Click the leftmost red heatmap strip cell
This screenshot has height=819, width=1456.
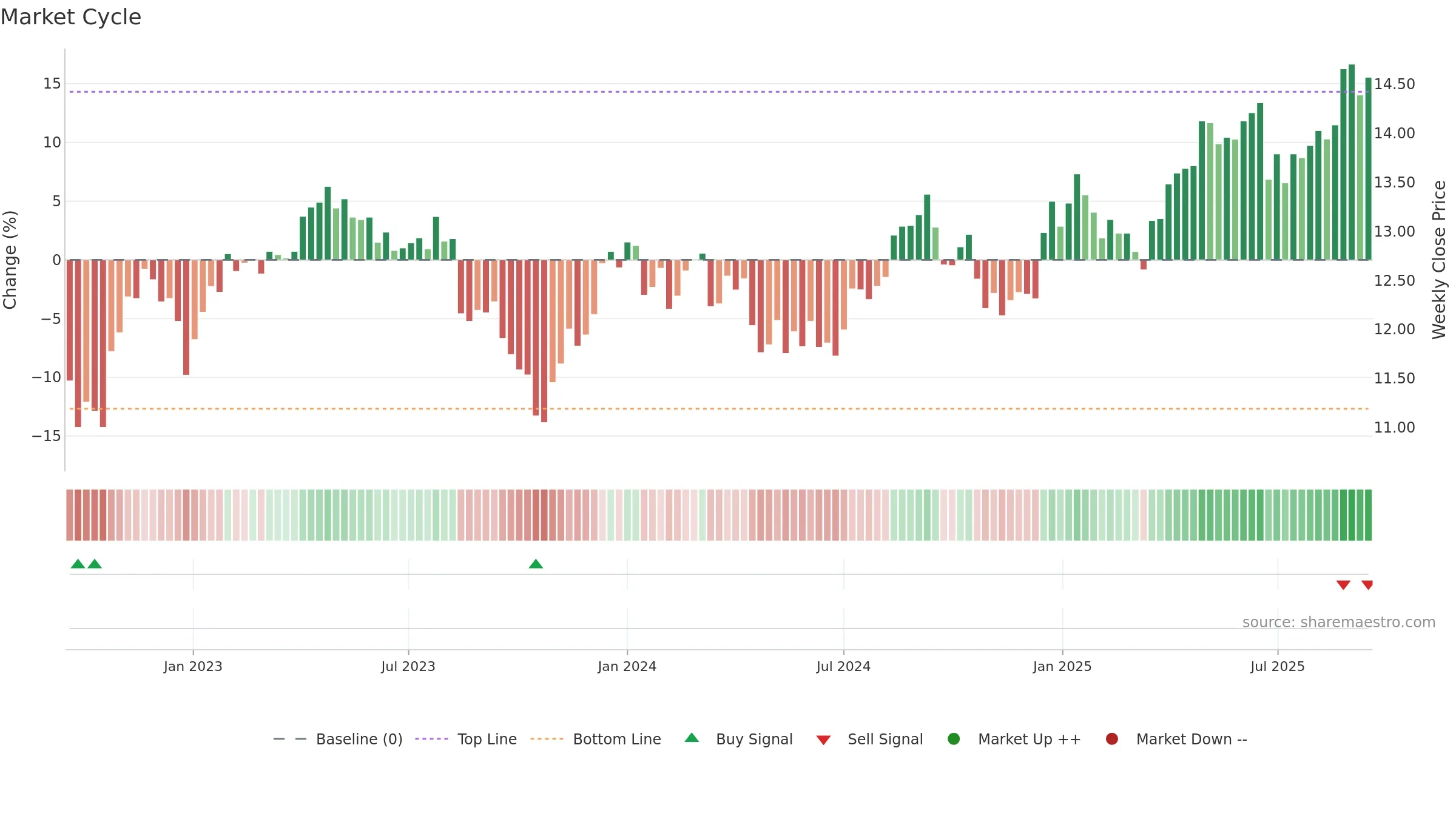tap(70, 515)
